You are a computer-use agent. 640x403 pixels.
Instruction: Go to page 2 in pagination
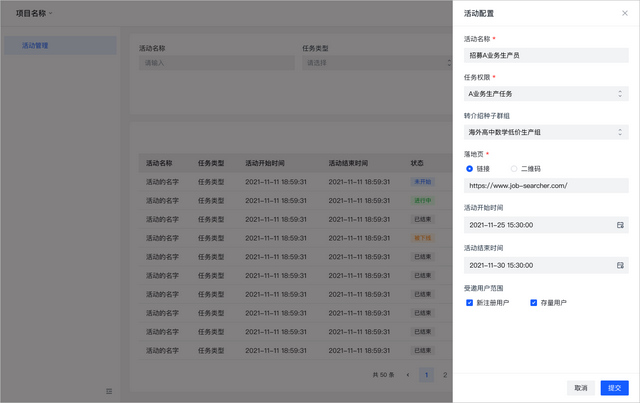[x=445, y=375]
